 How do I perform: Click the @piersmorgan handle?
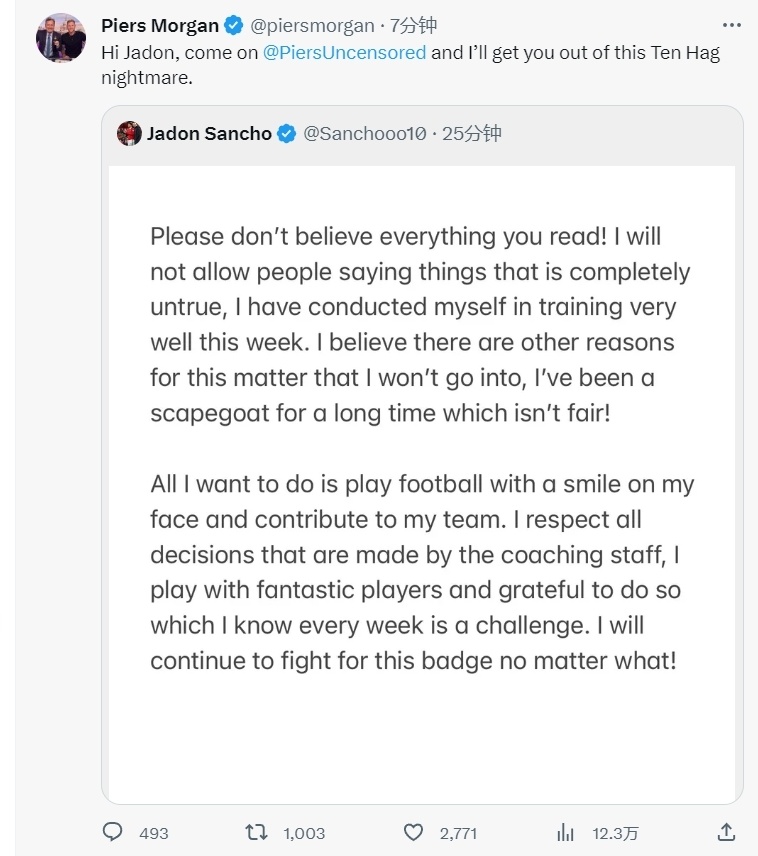[x=311, y=26]
